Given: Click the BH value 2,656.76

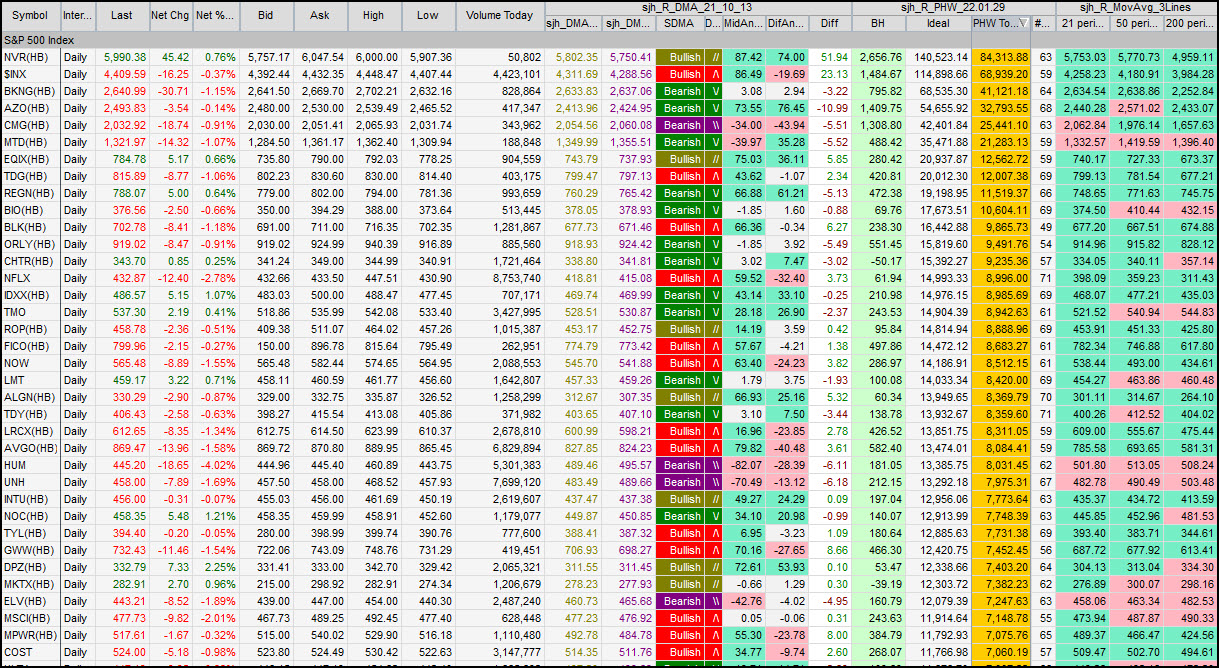Looking at the screenshot, I should (878, 57).
